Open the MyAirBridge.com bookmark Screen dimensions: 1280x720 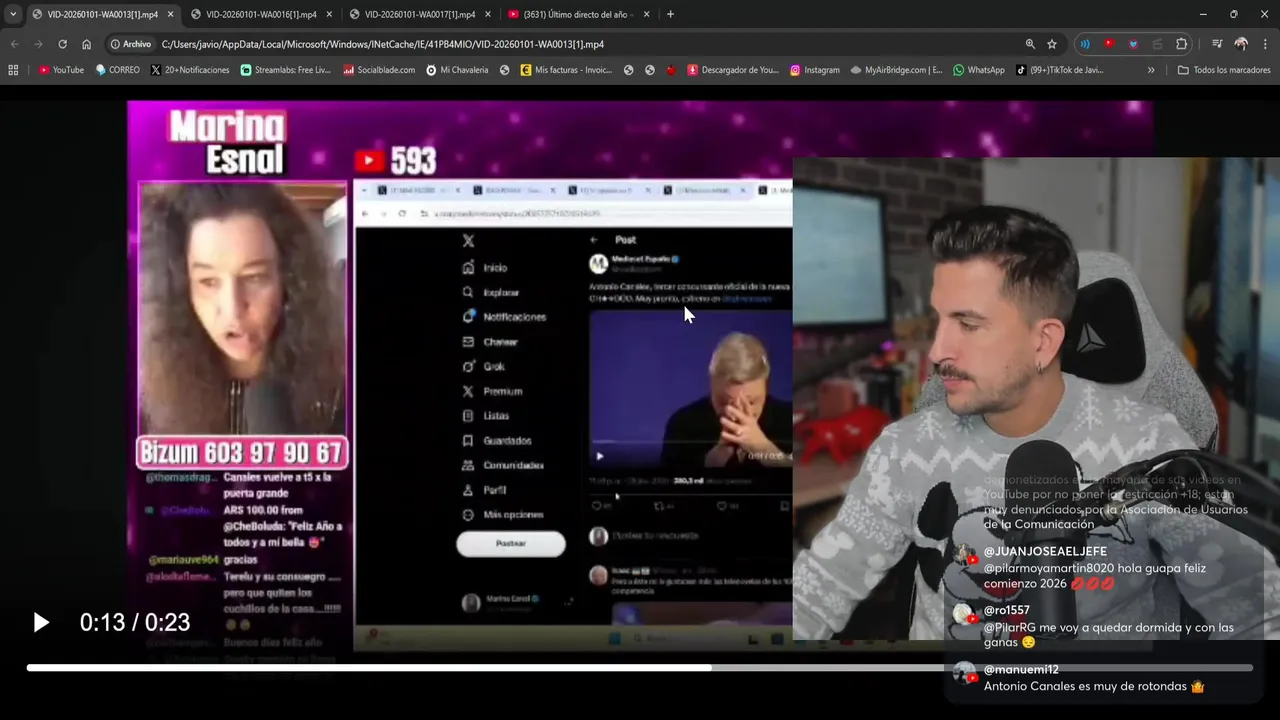[x=896, y=70]
